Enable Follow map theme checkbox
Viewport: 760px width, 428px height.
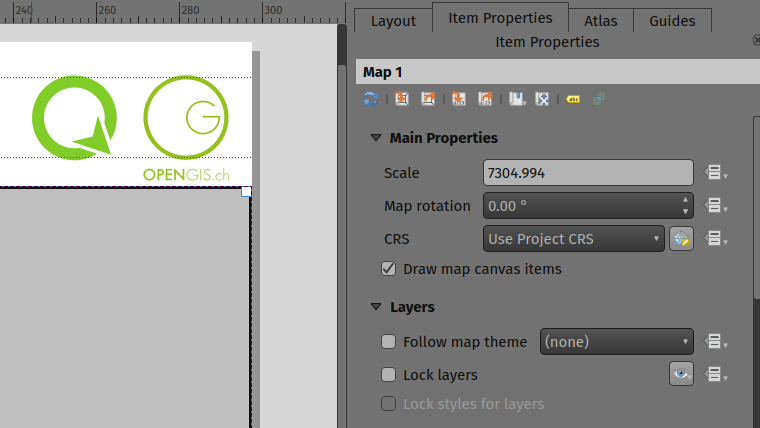point(388,342)
